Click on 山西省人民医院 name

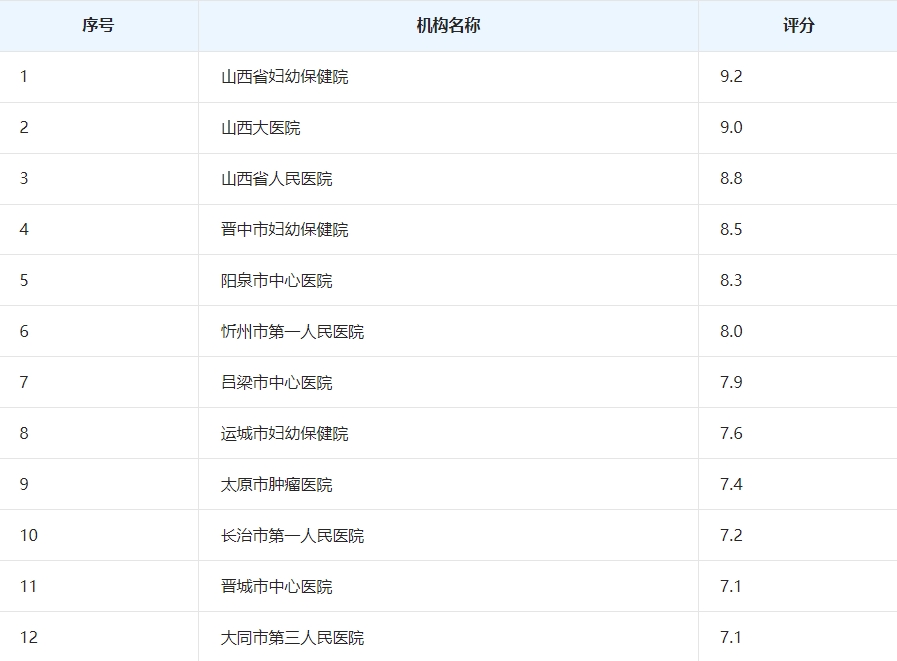coord(276,179)
